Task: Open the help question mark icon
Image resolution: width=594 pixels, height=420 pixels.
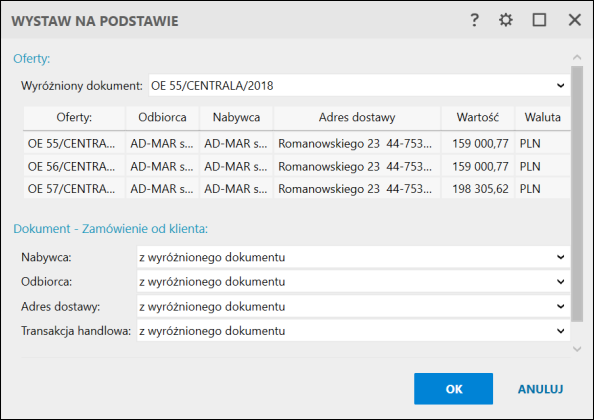Action: pyautogui.click(x=474, y=20)
